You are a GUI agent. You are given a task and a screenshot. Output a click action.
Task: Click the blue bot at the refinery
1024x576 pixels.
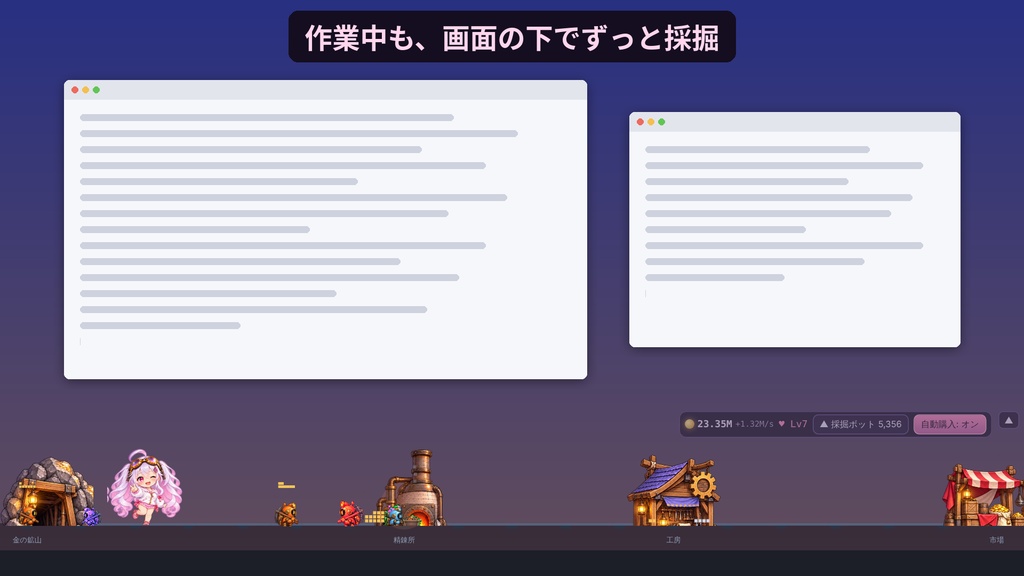393,515
